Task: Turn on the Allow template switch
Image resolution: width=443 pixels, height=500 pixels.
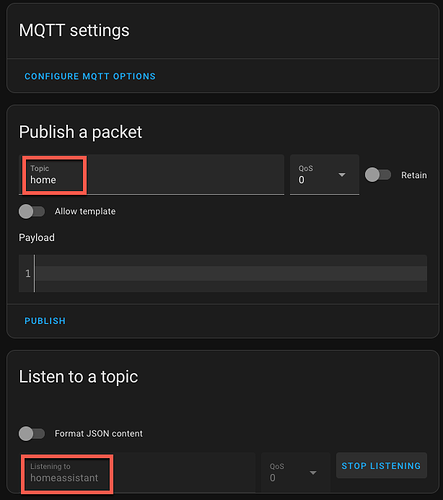Action: point(32,211)
